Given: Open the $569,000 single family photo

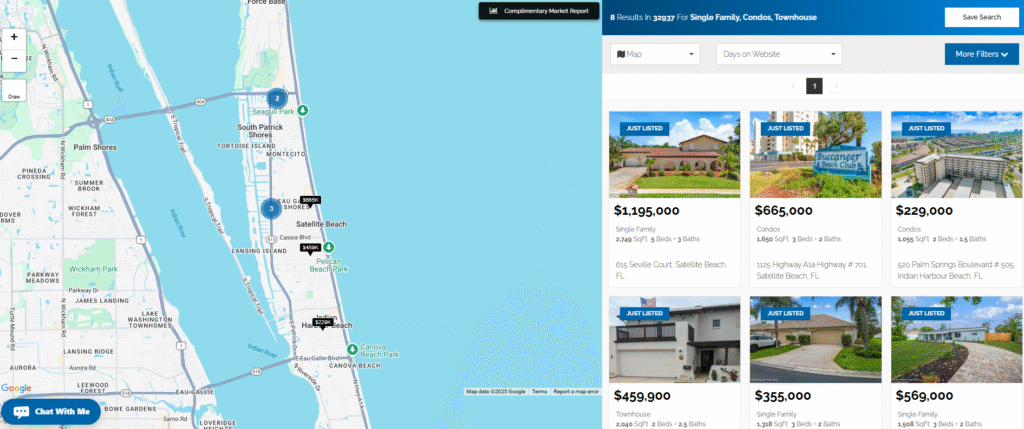Looking at the screenshot, I should (957, 340).
